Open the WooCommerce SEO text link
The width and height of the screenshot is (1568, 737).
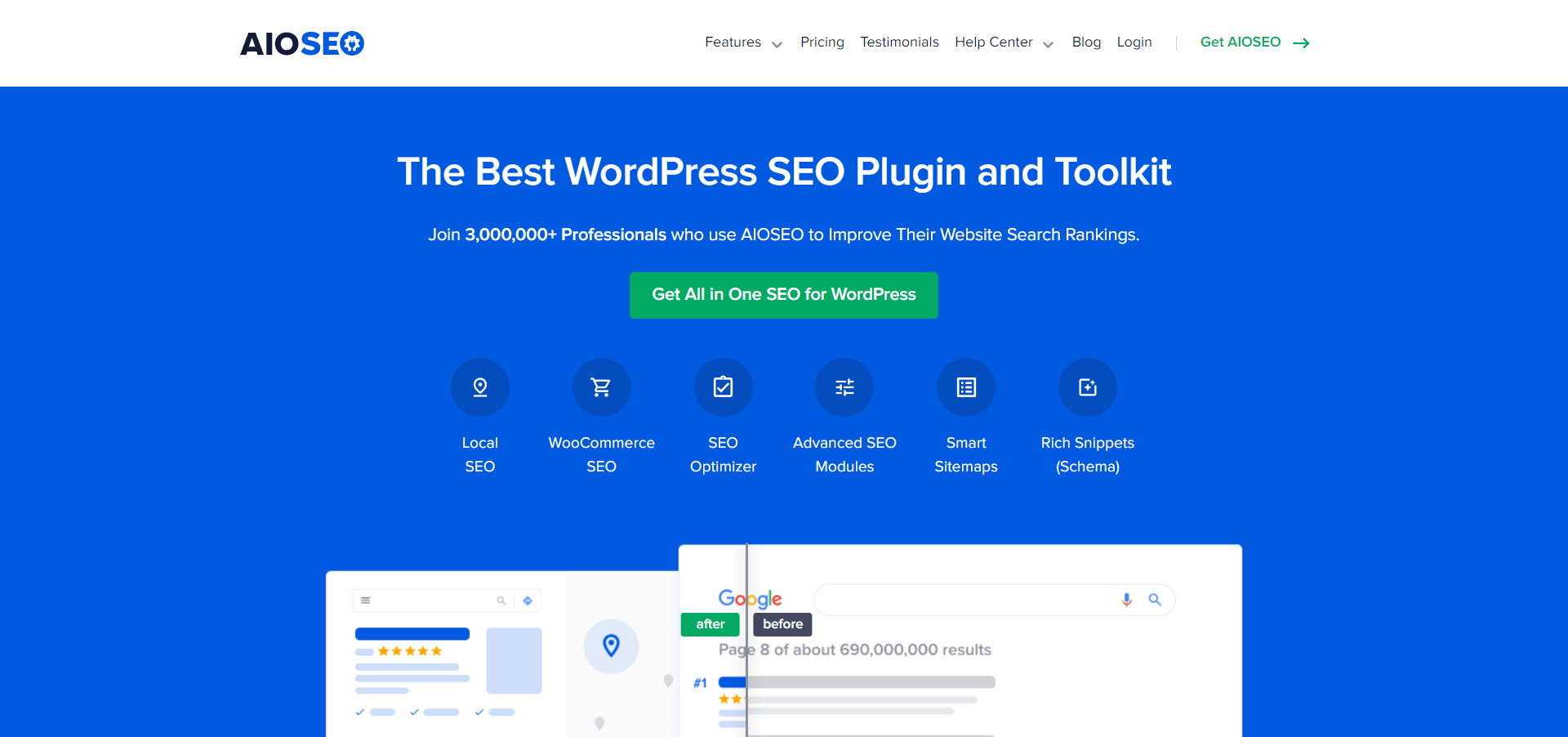tap(602, 454)
